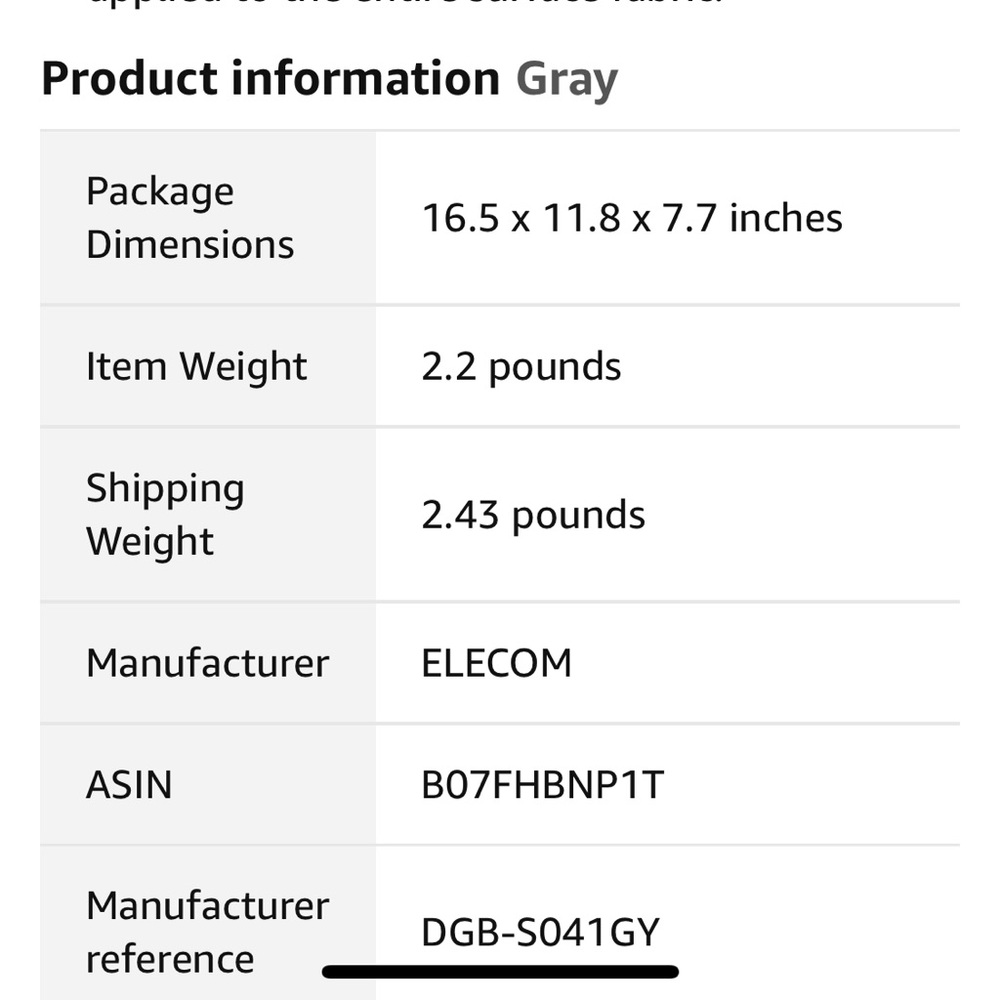Click the "Product information" heading
The image size is (1000, 1000).
click(270, 79)
